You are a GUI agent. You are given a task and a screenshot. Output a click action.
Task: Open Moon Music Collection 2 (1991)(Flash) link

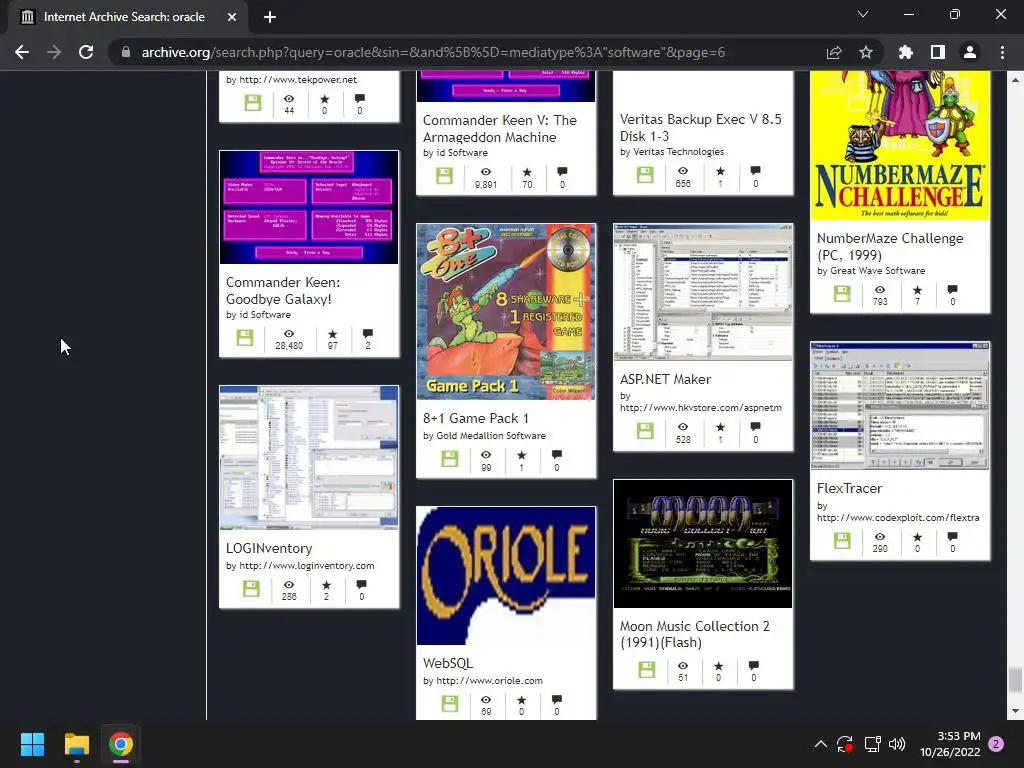(694, 634)
